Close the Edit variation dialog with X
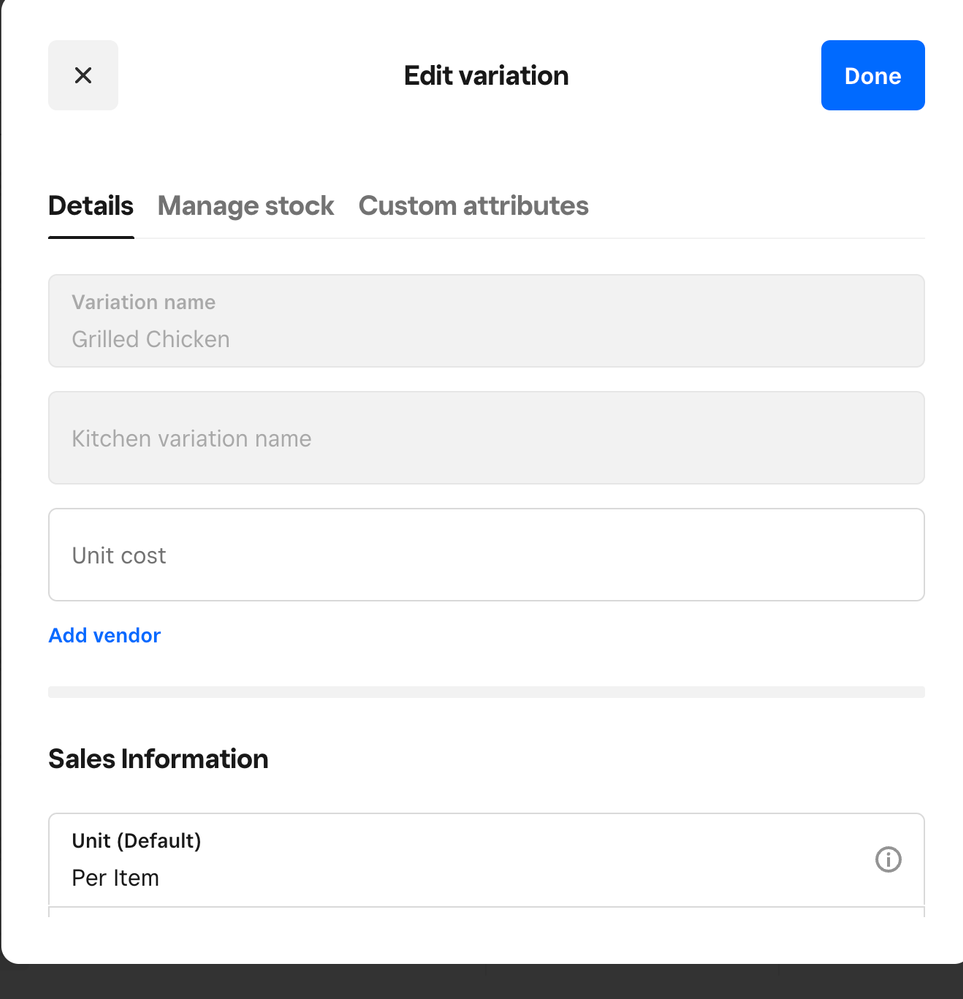 pyautogui.click(x=83, y=75)
